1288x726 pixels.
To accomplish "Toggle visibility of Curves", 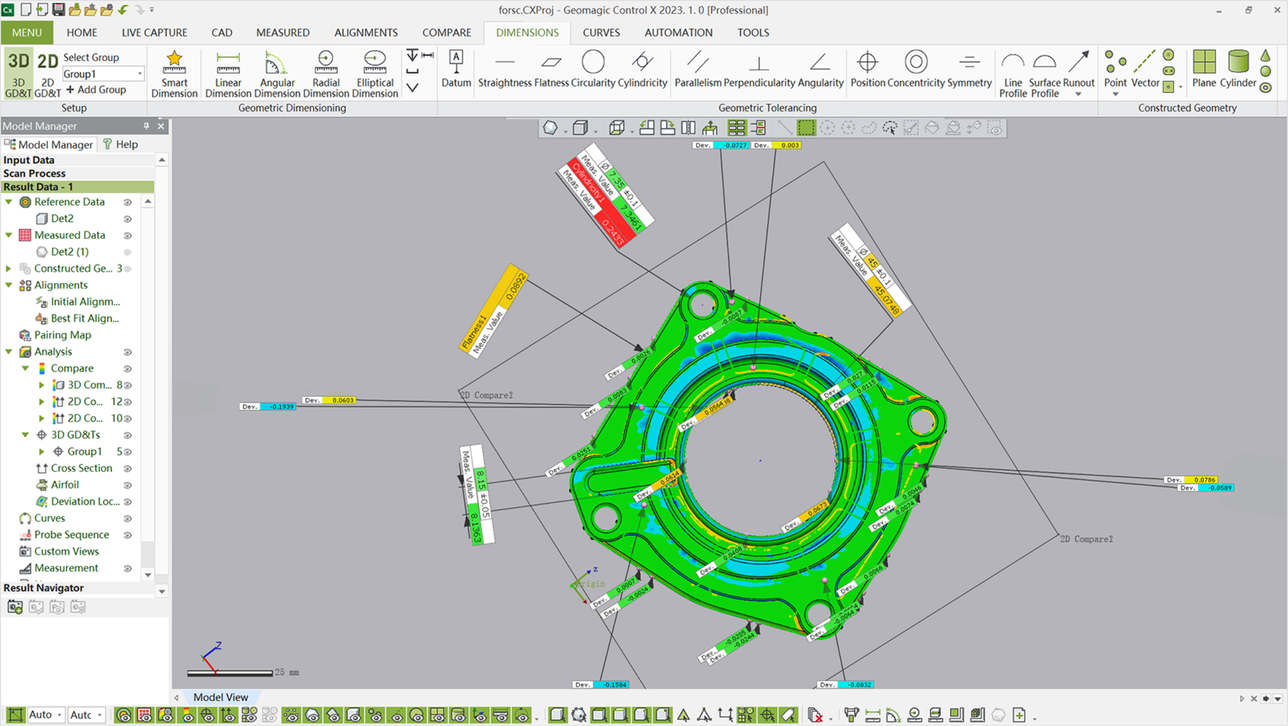I will pyautogui.click(x=128, y=518).
